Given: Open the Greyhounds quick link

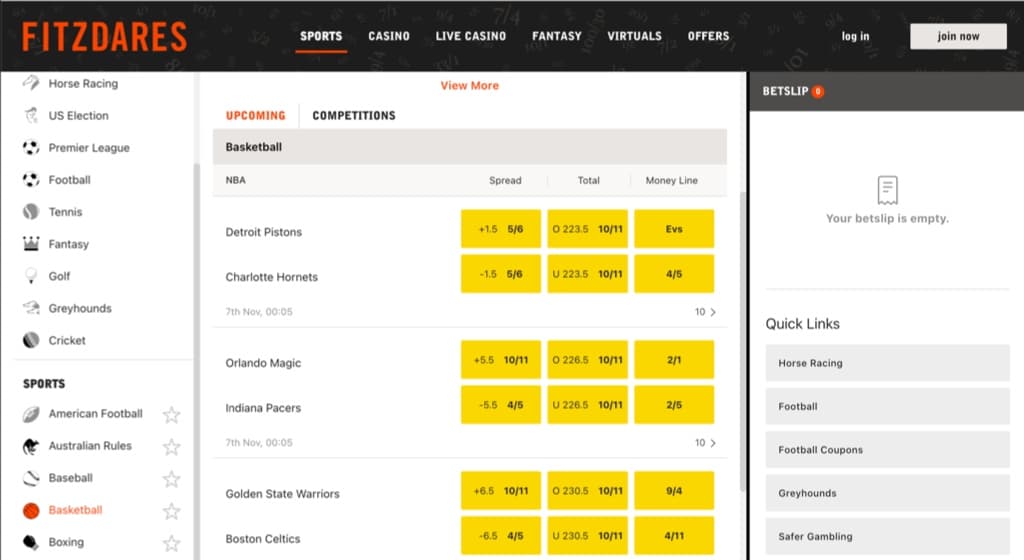Looking at the screenshot, I should click(887, 493).
